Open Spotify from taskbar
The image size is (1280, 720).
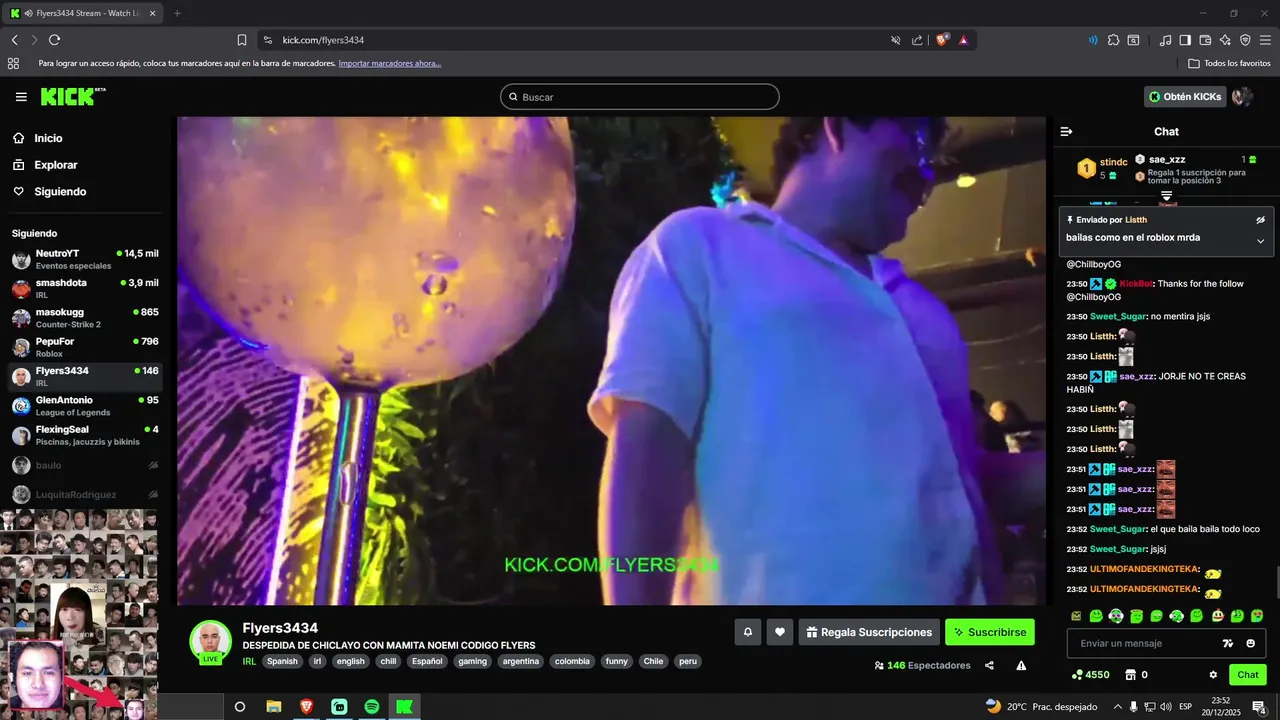(371, 706)
